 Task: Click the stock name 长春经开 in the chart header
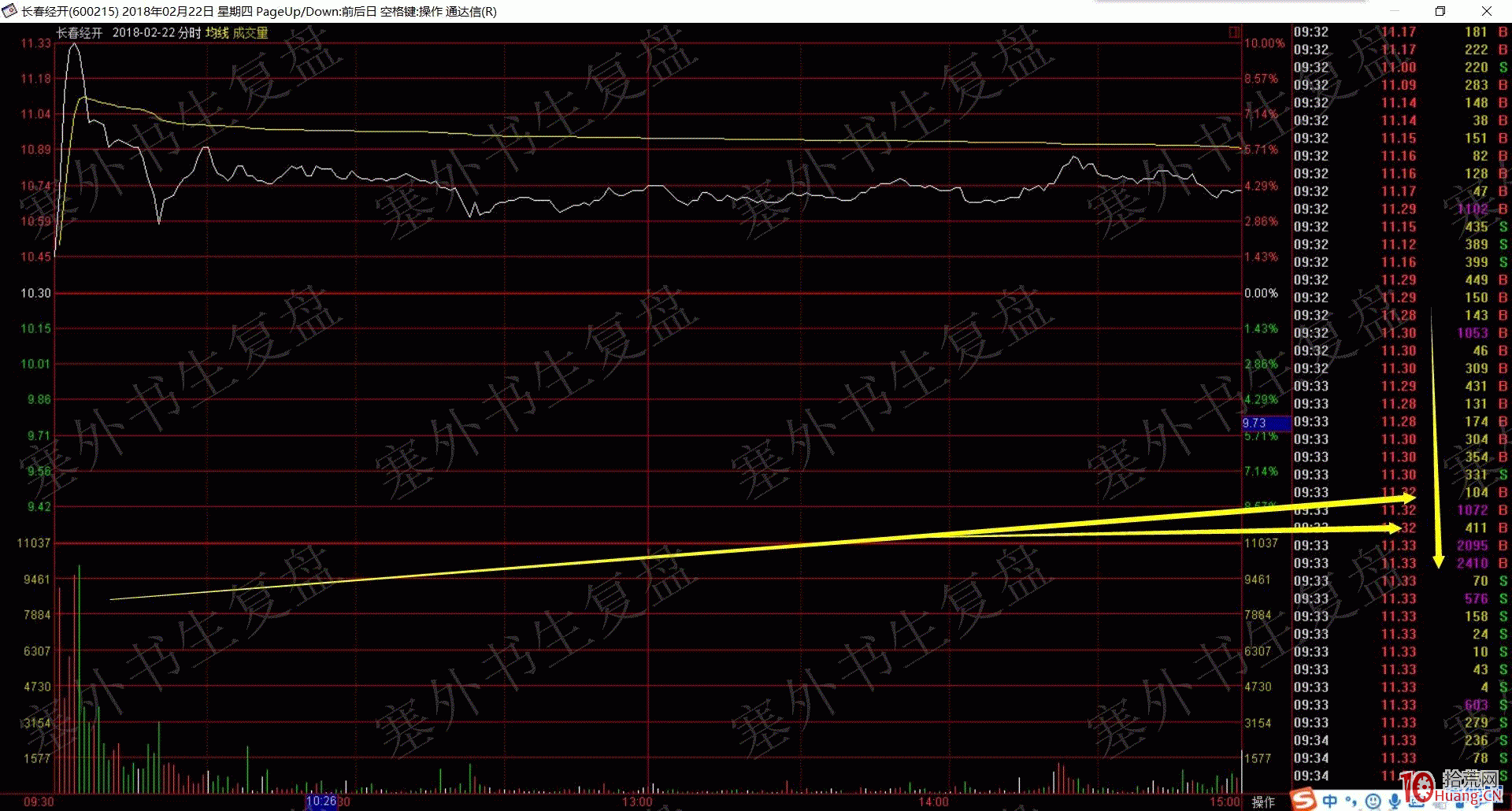(79, 33)
